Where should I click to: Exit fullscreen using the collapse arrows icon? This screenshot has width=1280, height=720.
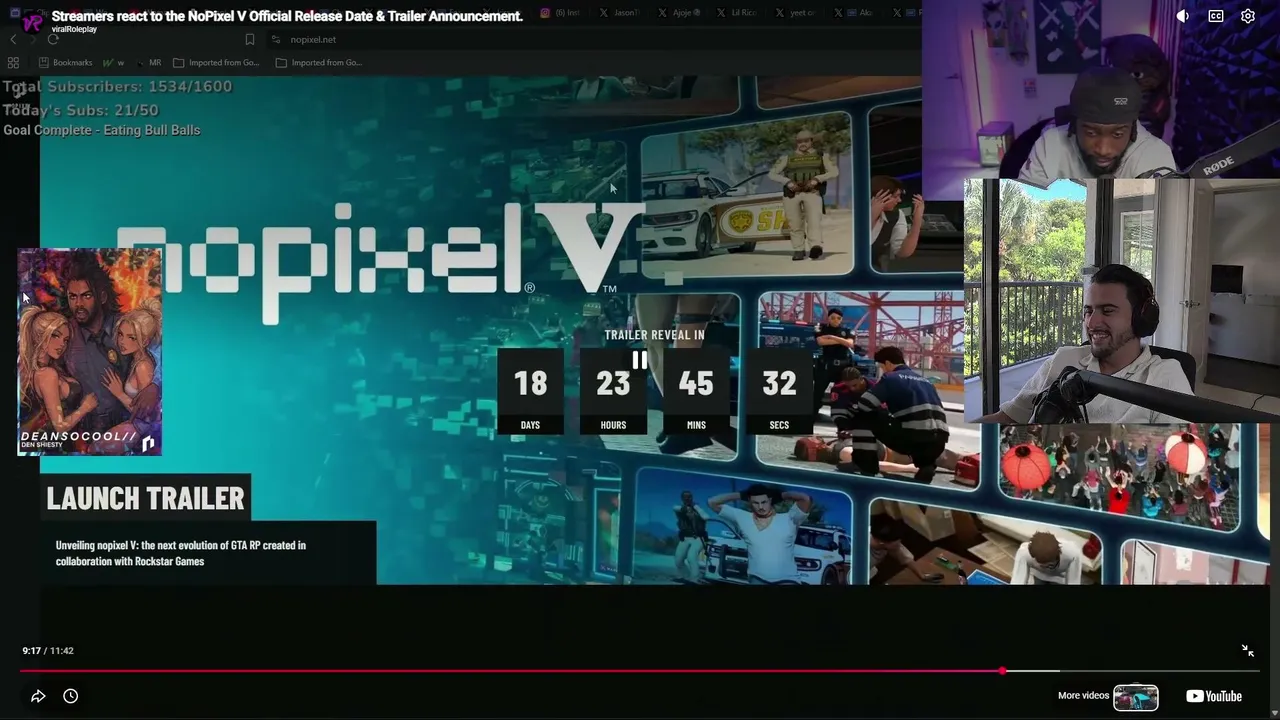coord(1248,651)
